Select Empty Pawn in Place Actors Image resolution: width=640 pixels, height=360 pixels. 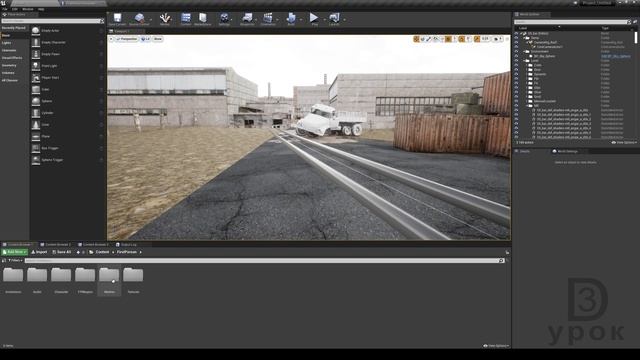pos(67,54)
